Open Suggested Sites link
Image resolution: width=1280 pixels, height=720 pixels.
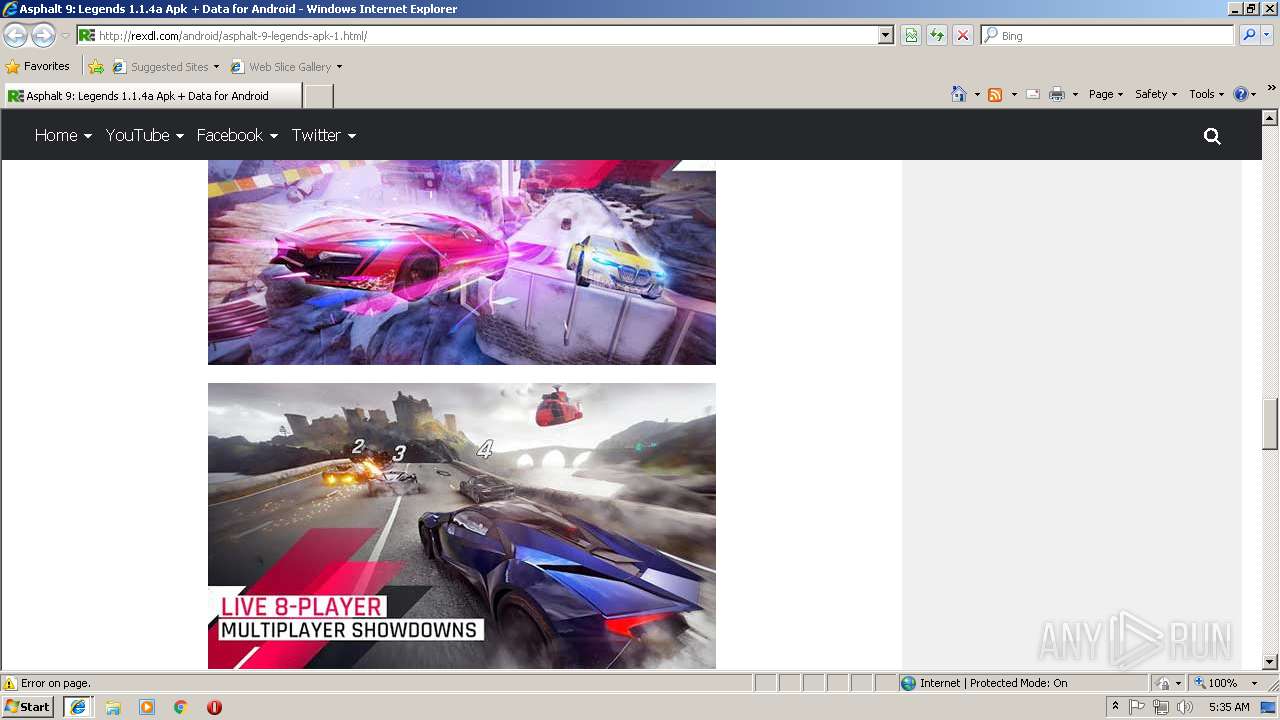[165, 67]
